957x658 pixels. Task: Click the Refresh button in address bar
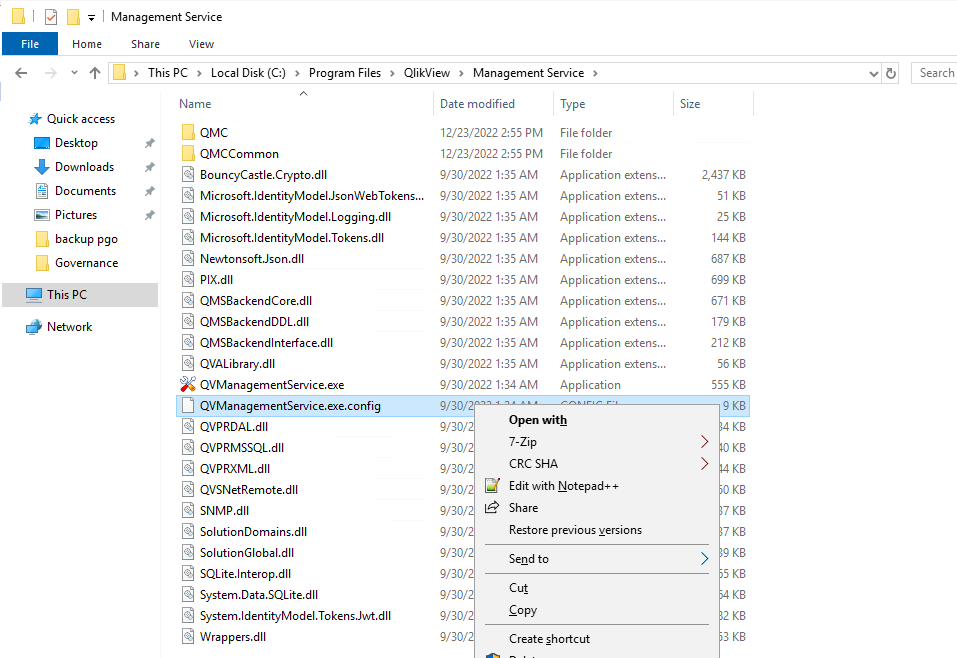pos(891,73)
